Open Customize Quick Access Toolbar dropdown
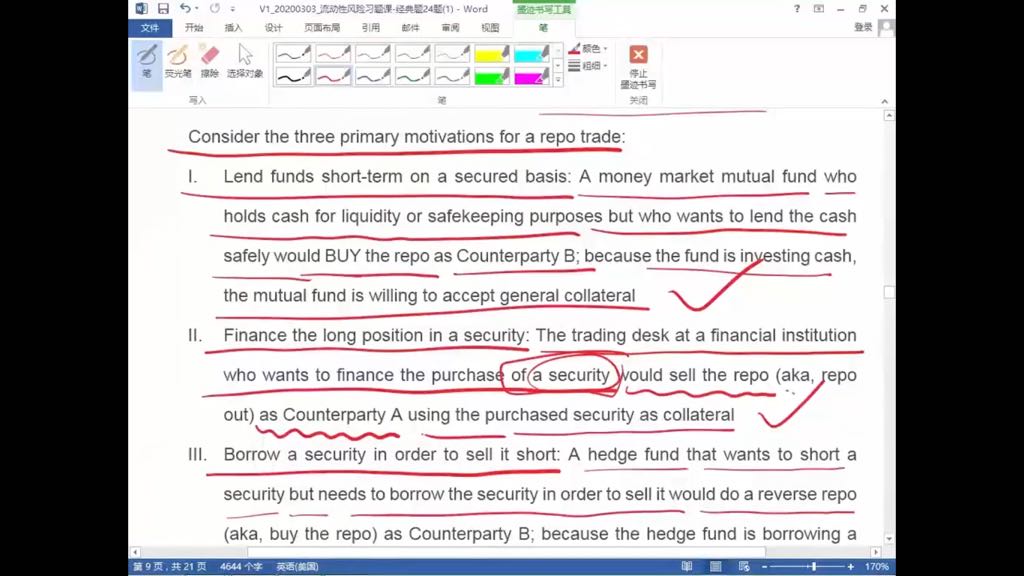The image size is (1024, 576). pyautogui.click(x=233, y=9)
